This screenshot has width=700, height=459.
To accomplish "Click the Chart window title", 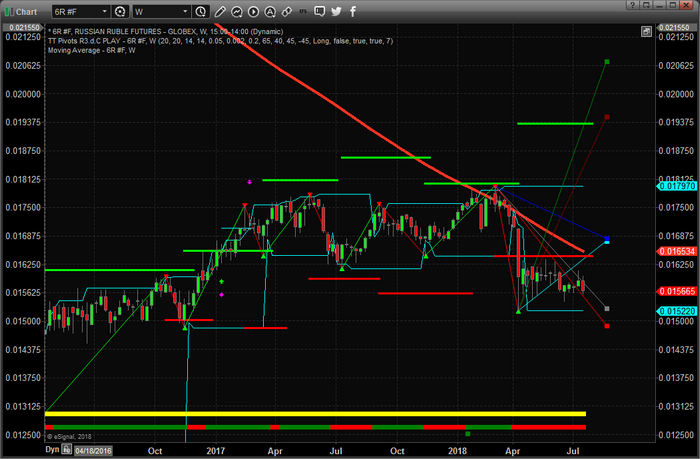I will [x=26, y=12].
